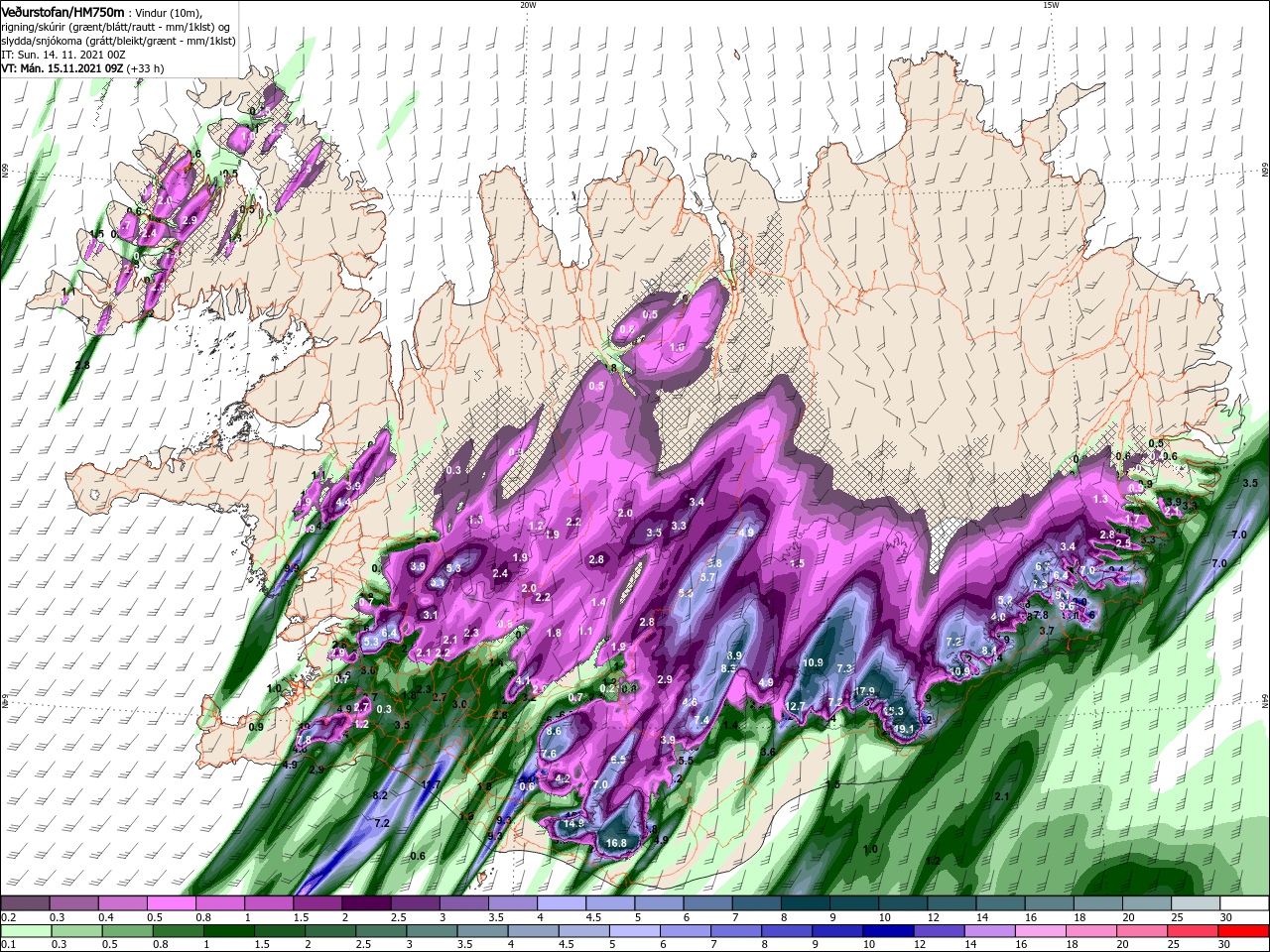This screenshot has width=1270, height=952.
Task: Click the VT: Mán. 15.11.2021 09Z line
Action: tap(62, 68)
